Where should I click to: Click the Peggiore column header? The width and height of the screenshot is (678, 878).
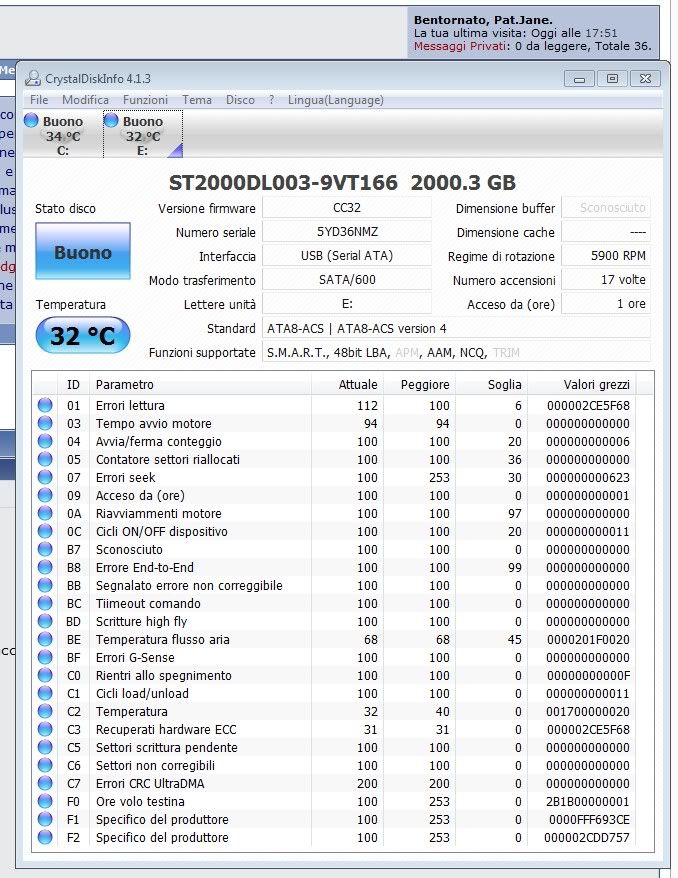coord(419,385)
